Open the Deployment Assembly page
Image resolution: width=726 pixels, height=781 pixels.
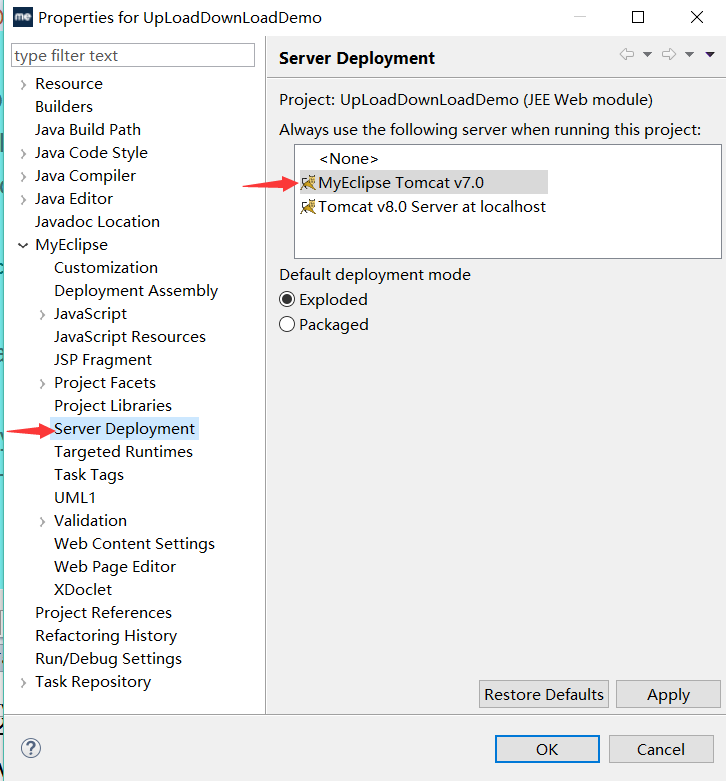click(x=136, y=291)
